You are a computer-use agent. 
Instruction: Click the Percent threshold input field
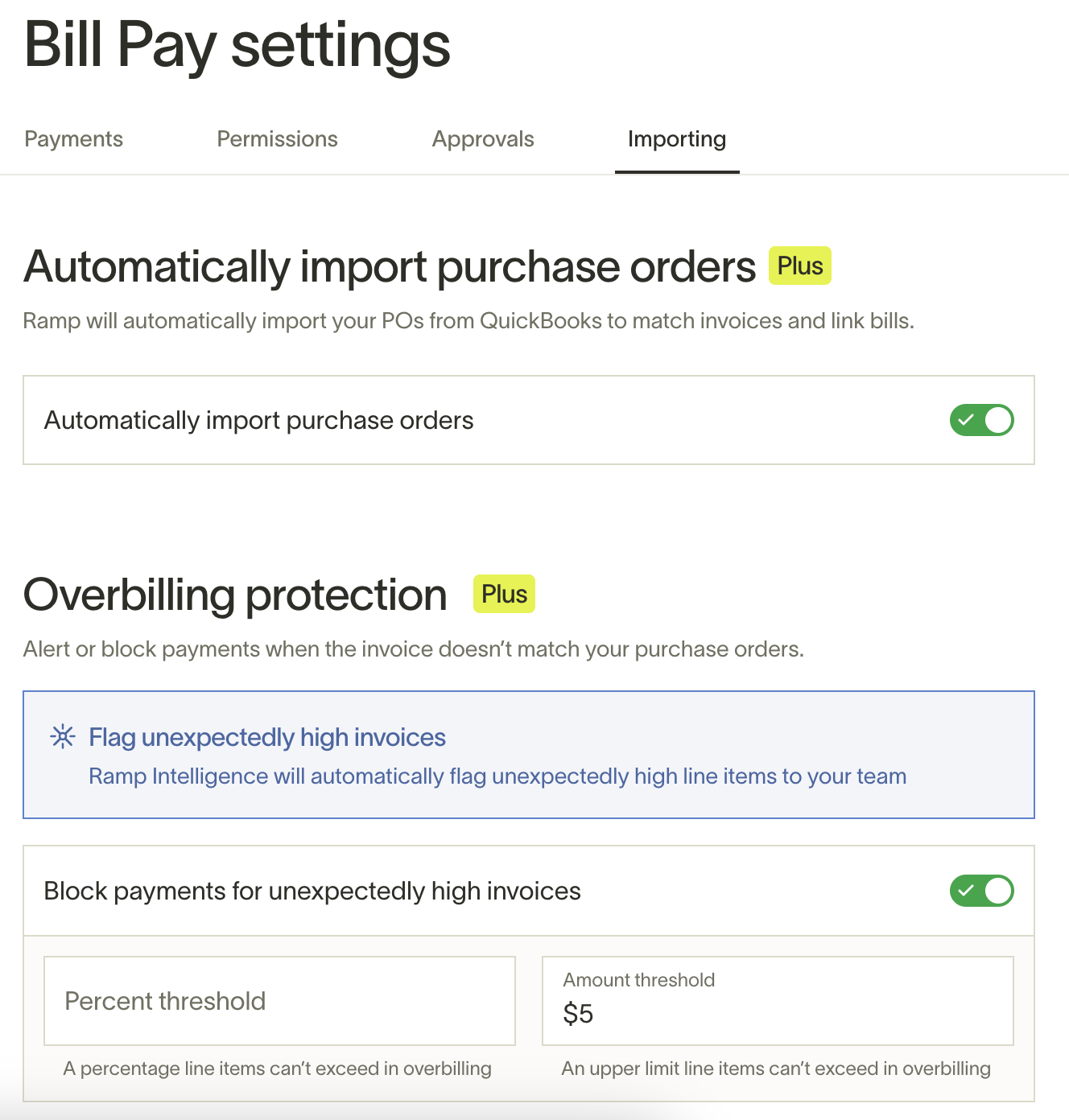279,1001
